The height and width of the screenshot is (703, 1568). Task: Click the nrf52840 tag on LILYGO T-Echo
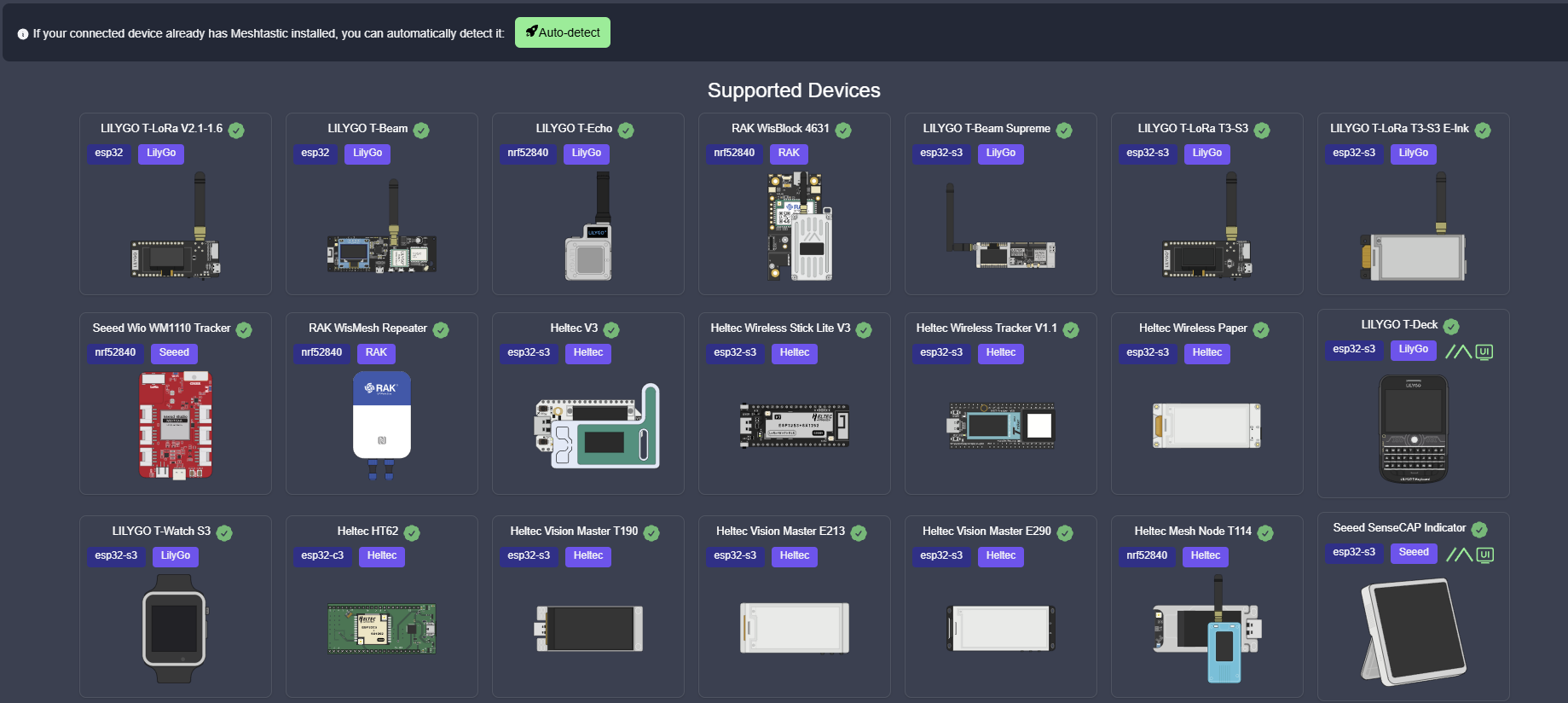pos(528,154)
